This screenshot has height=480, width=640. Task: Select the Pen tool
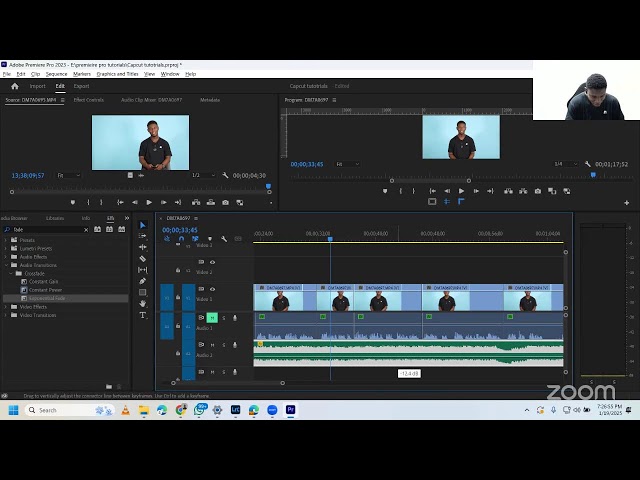pyautogui.click(x=142, y=281)
